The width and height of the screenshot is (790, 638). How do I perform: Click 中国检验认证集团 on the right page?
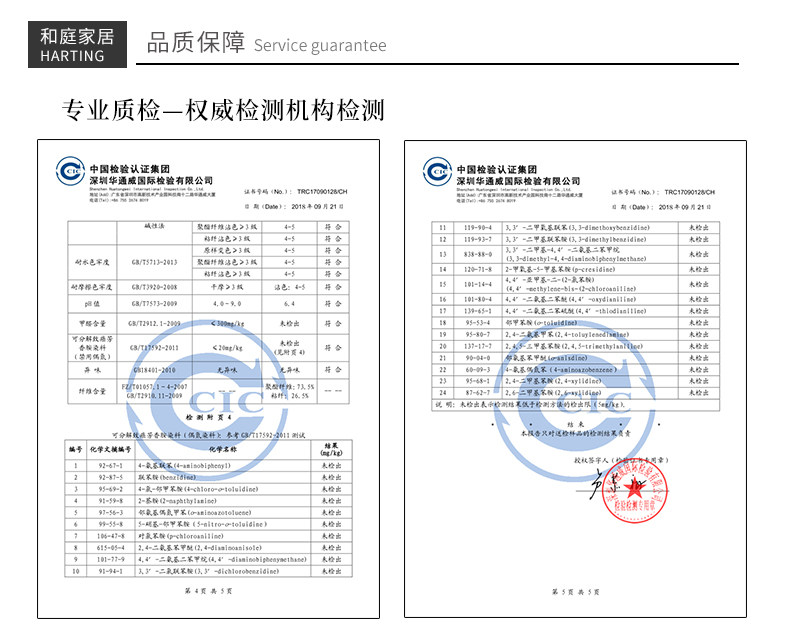(497, 169)
